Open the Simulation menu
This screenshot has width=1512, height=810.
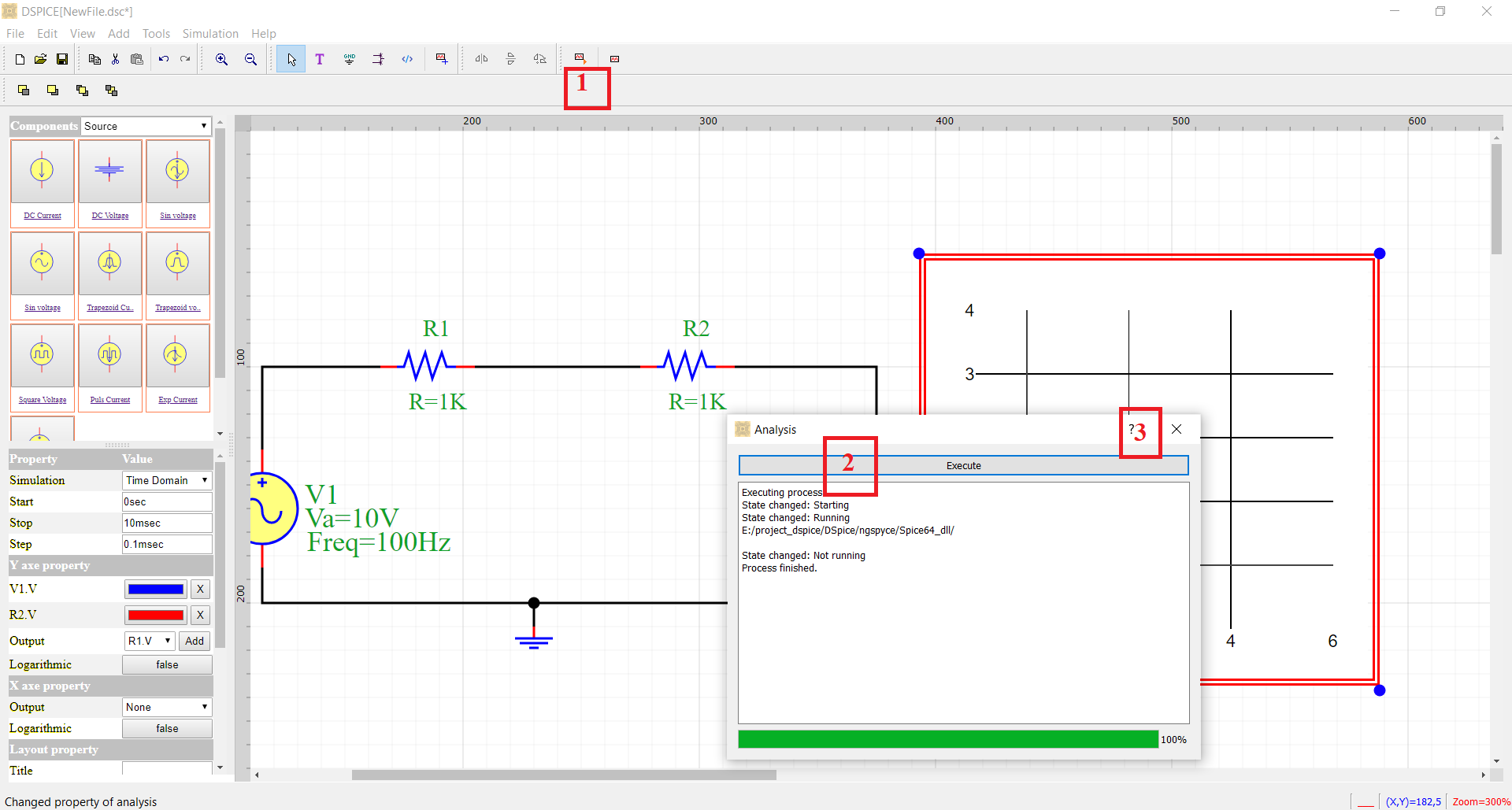(210, 34)
